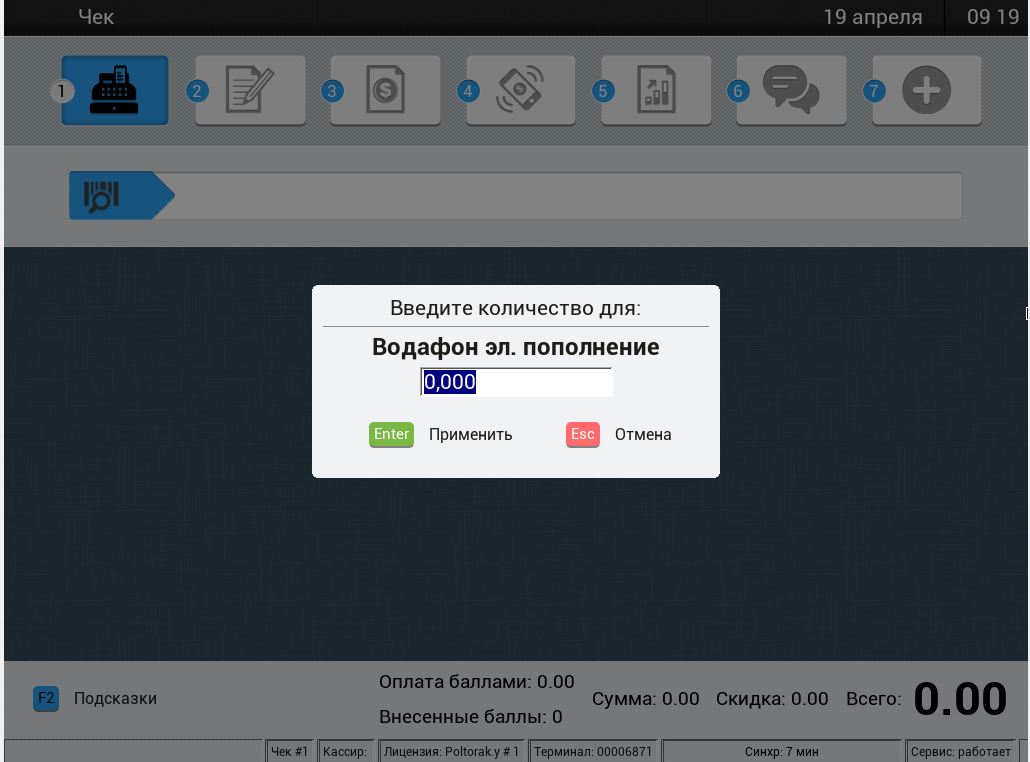1030x762 pixels.
Task: Open the reports chart section (tab 5)
Action: (x=656, y=90)
